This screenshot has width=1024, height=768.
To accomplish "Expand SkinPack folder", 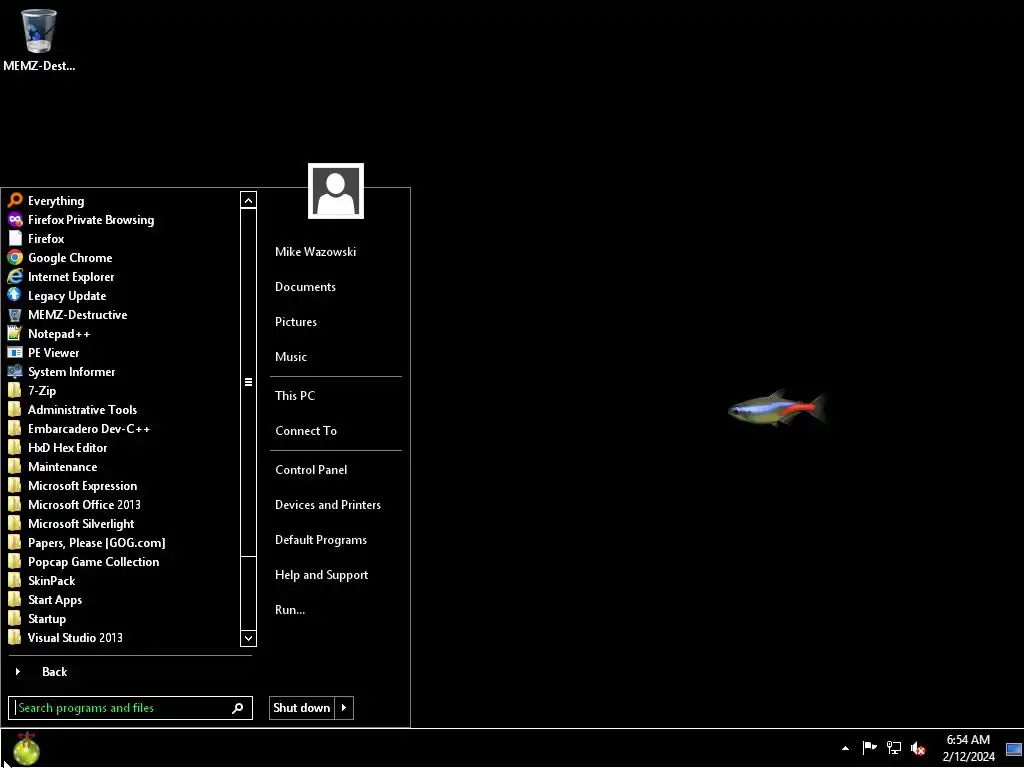I will [x=42, y=581].
